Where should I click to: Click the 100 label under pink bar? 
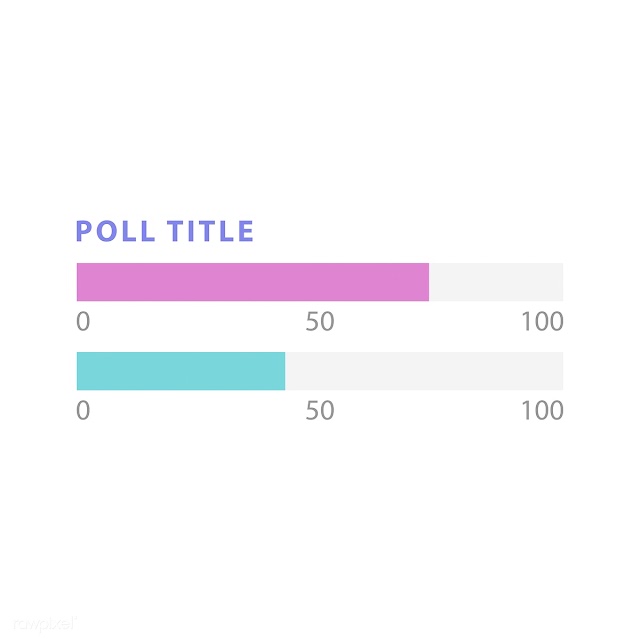point(542,321)
